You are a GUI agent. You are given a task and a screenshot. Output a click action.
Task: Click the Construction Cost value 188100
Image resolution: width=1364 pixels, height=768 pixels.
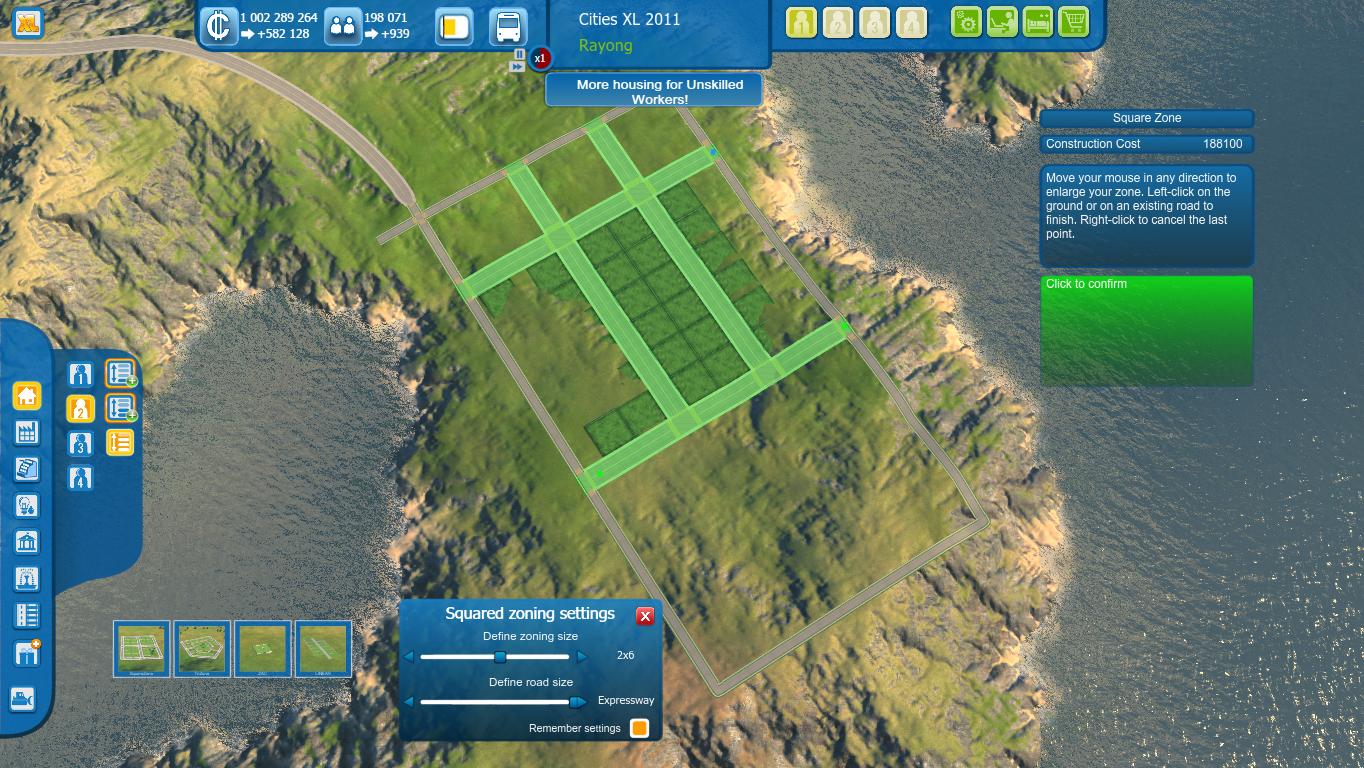(1222, 144)
